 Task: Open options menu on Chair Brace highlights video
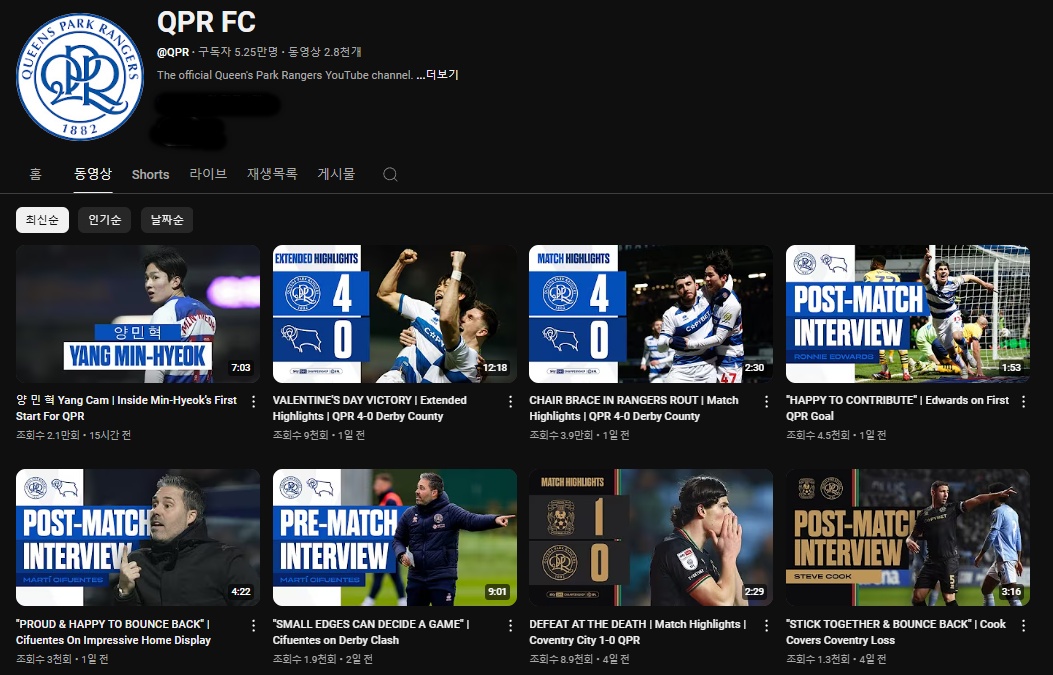(x=766, y=400)
